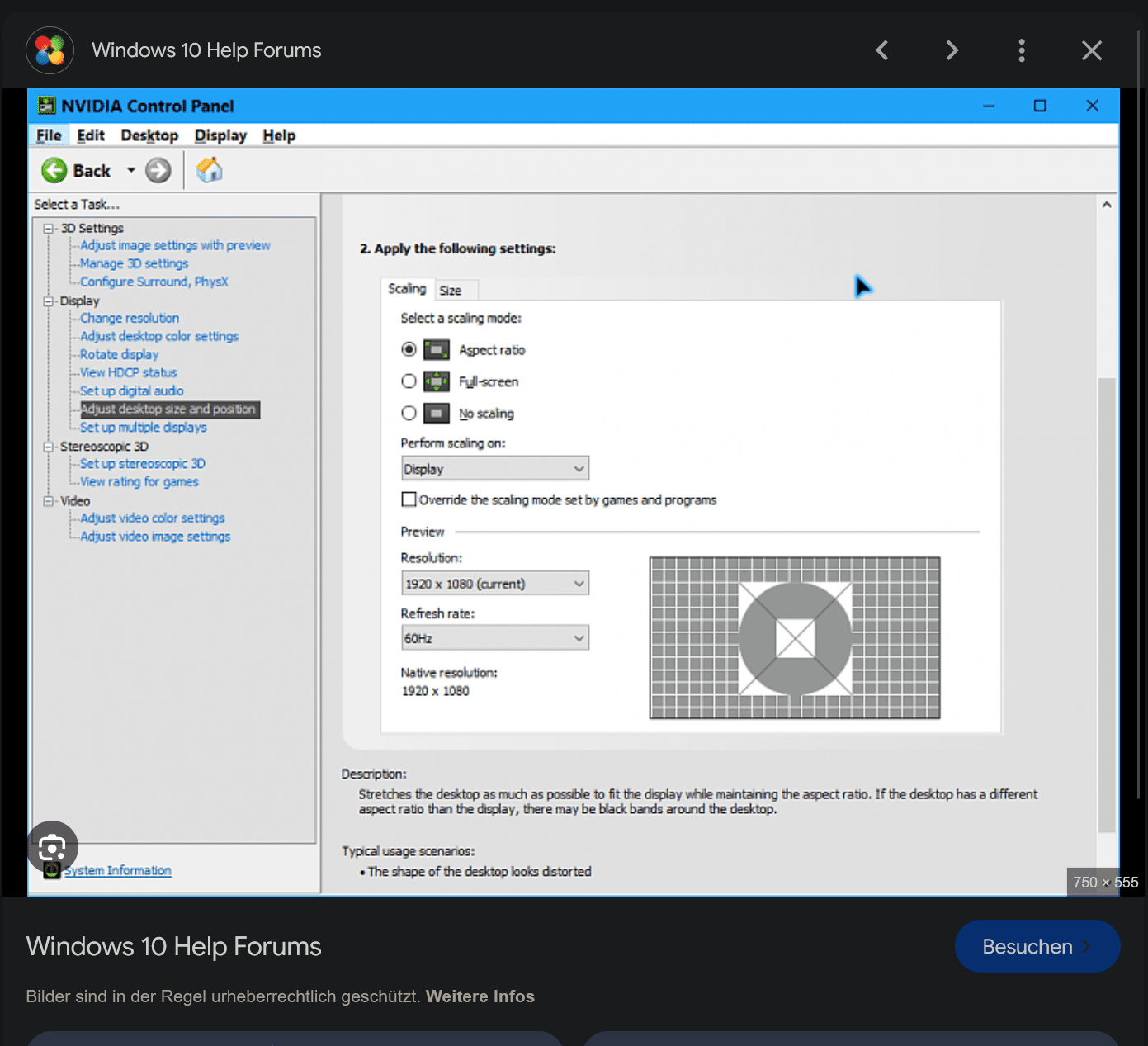Open Set up stereoscopic 3D task
The image size is (1148, 1046).
(143, 464)
